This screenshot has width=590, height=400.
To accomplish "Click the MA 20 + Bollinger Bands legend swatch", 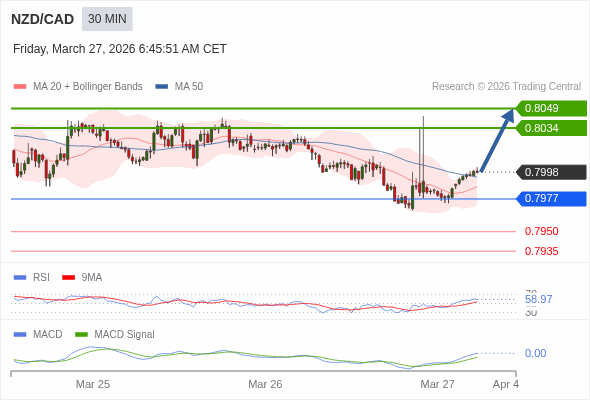I will (x=20, y=87).
